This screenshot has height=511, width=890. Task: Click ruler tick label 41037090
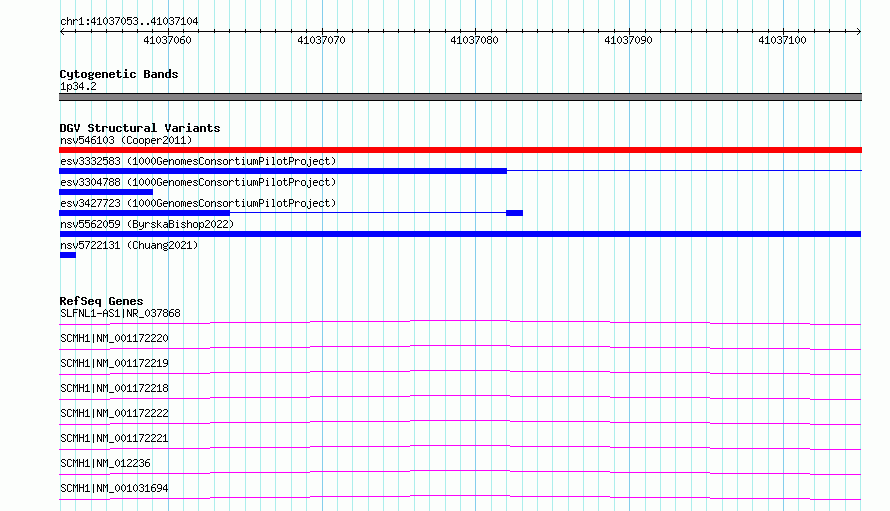[x=628, y=40]
